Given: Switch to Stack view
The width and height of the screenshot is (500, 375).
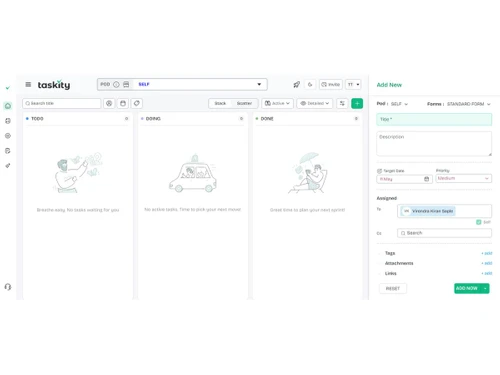Looking at the screenshot, I should pyautogui.click(x=220, y=103).
